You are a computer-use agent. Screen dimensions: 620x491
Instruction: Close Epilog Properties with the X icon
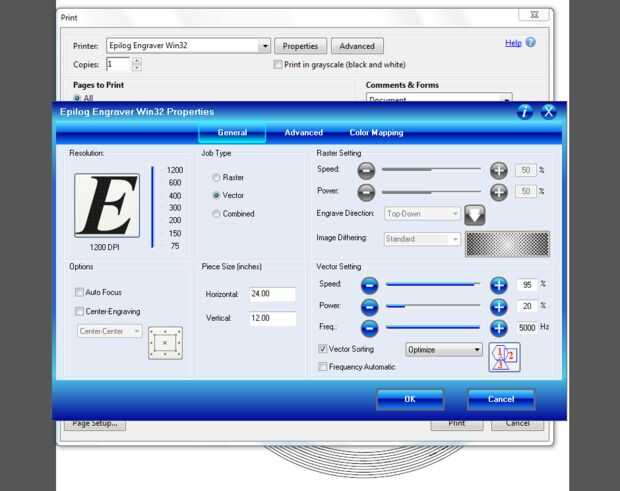[548, 112]
